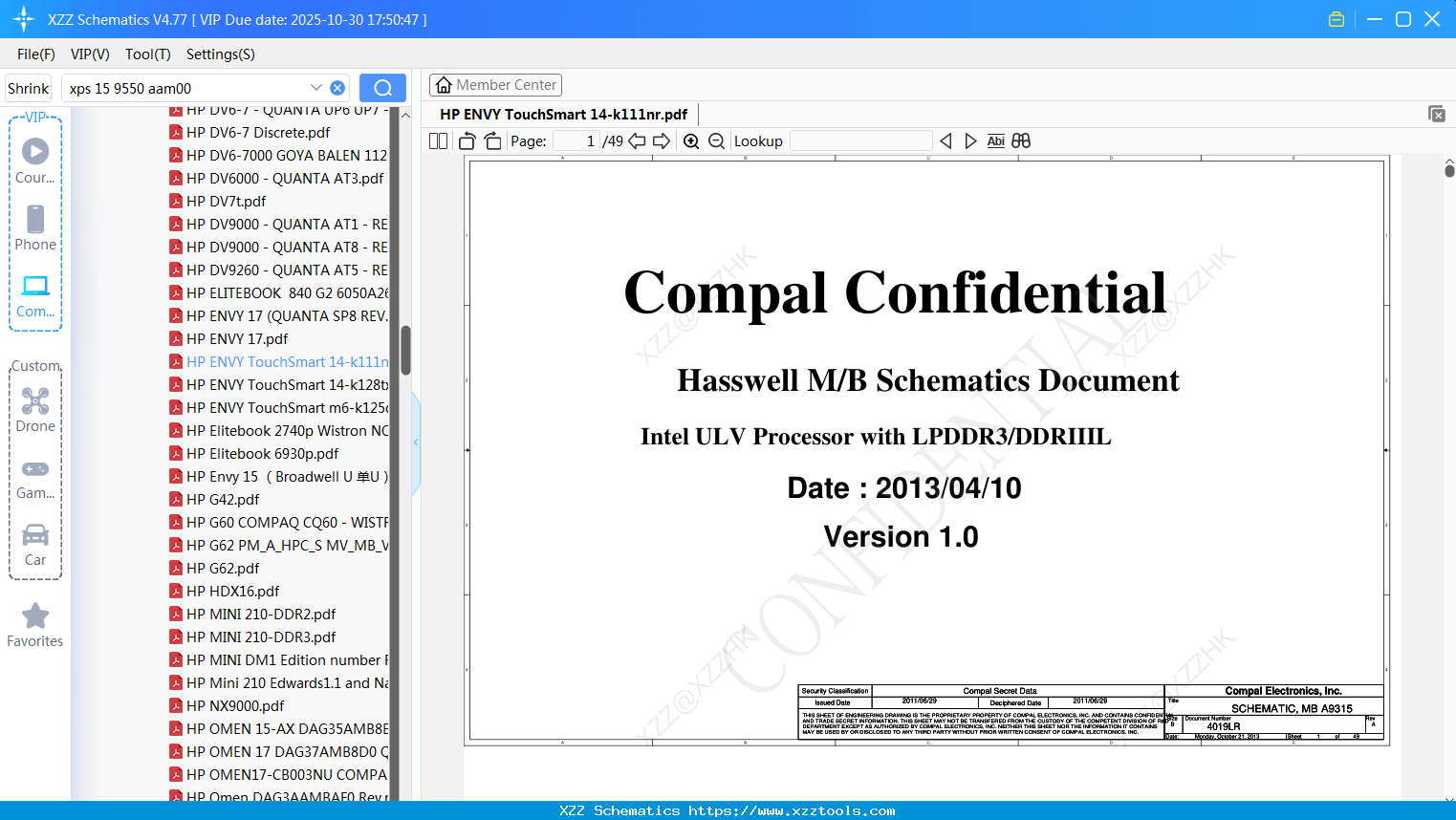The width and height of the screenshot is (1456, 820).
Task: Open the File menu
Action: (36, 54)
